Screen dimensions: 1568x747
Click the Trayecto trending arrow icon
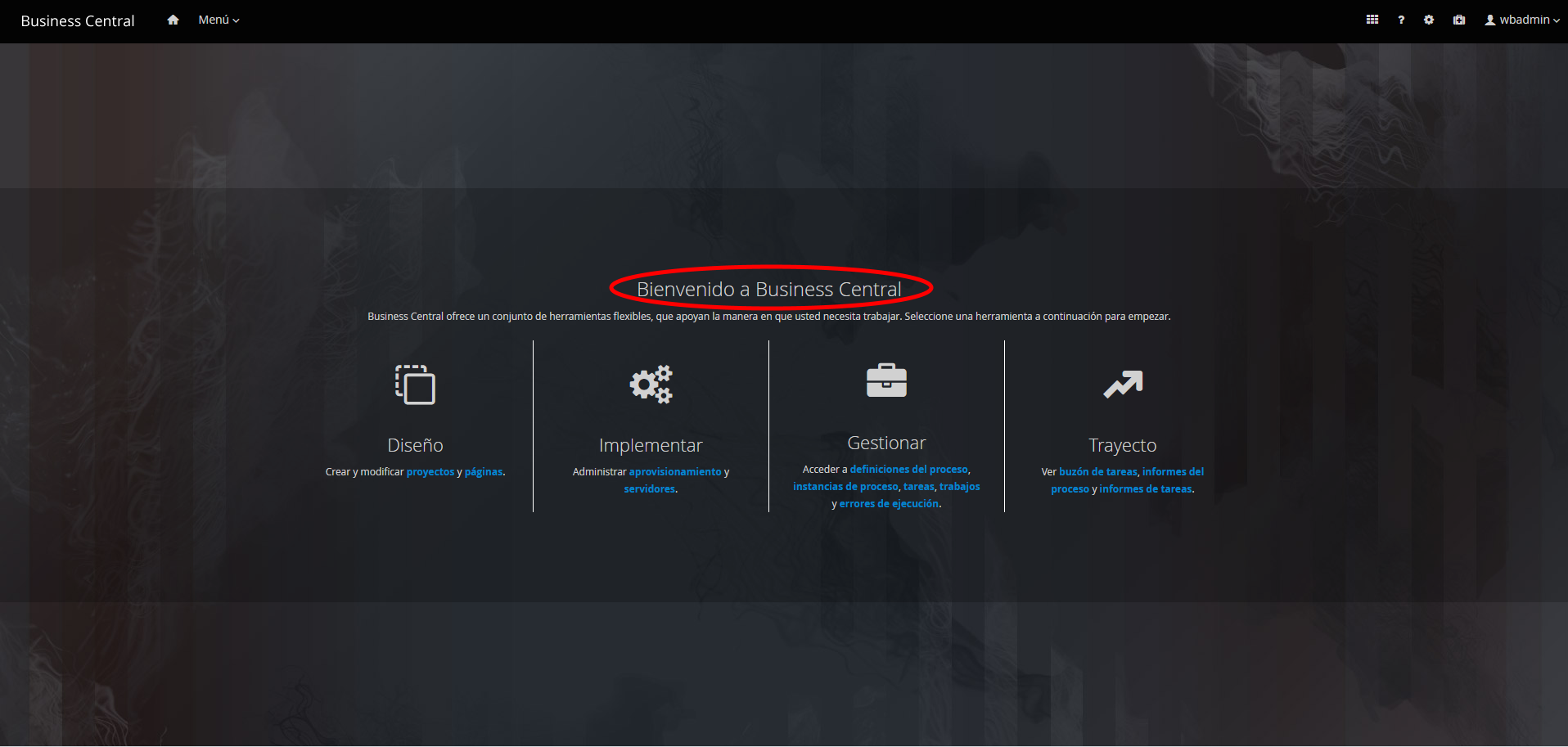[x=1123, y=384]
